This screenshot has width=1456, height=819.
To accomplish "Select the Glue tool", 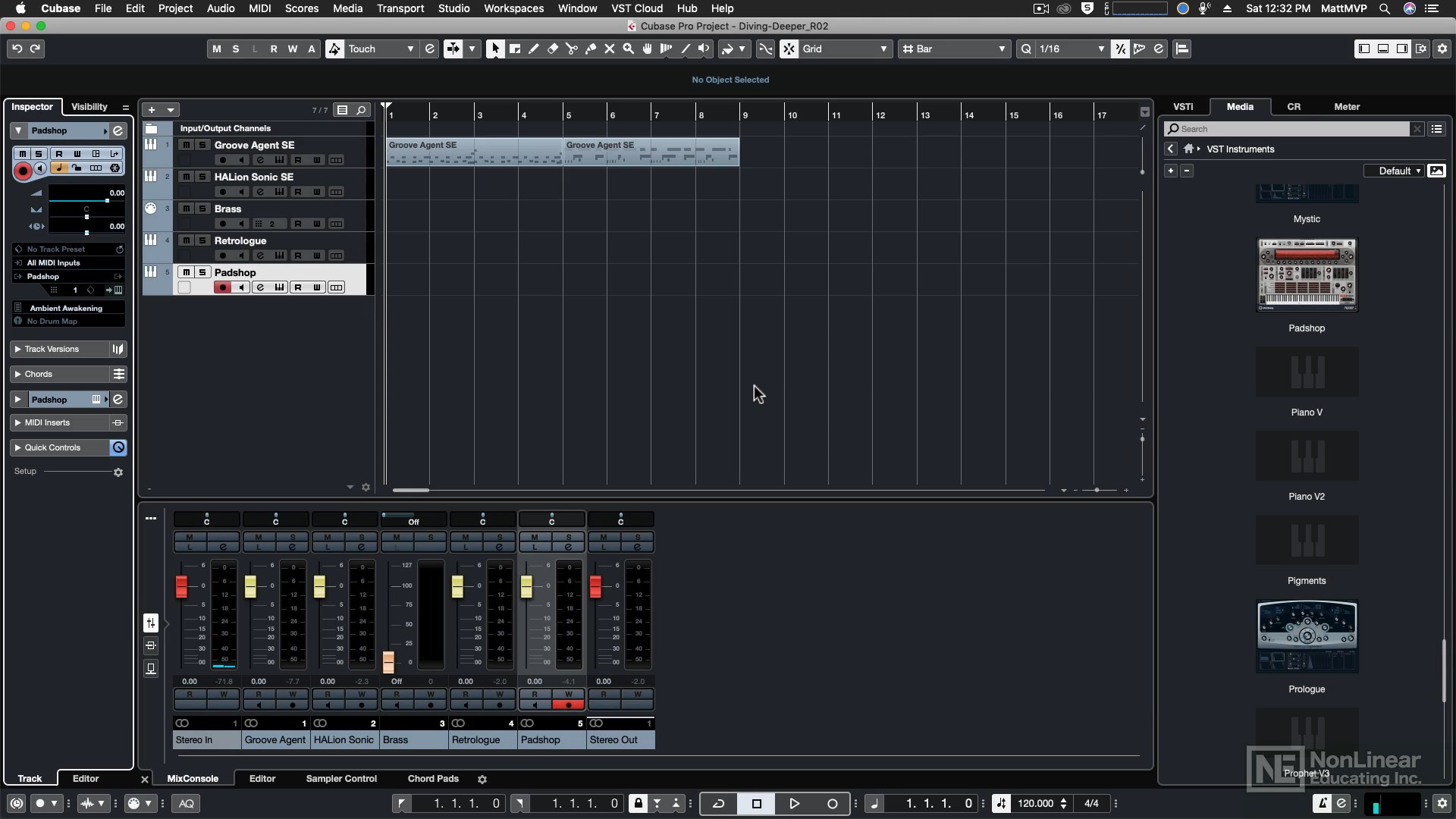I will pos(591,49).
